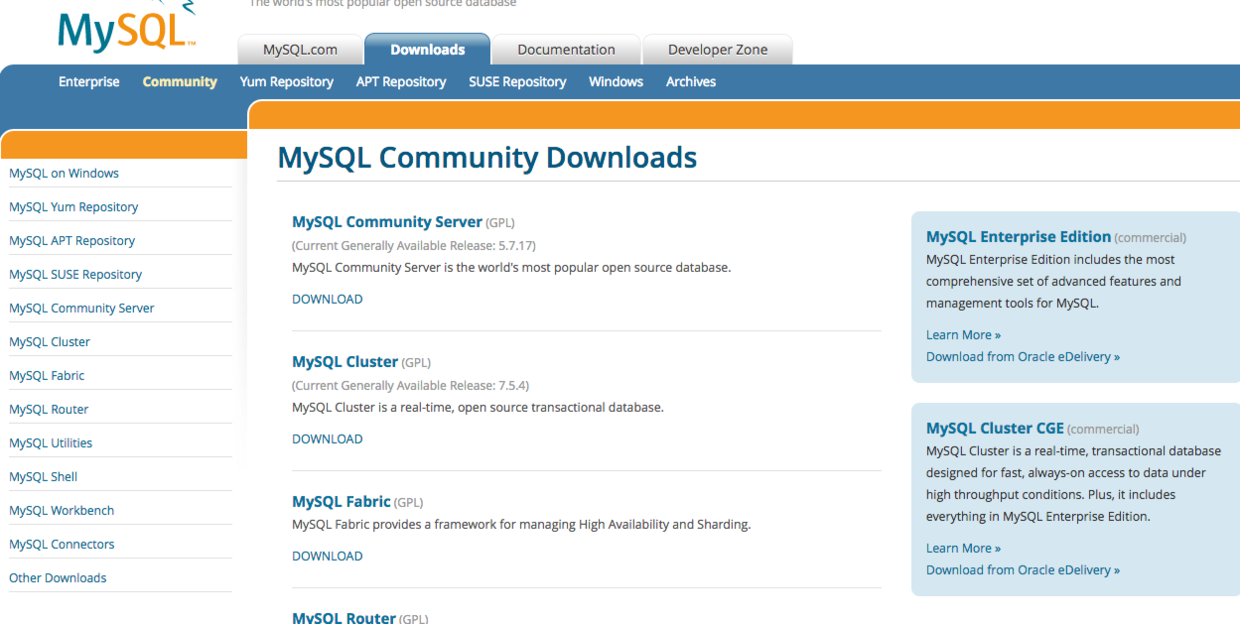Open MySQL Community Server sidebar link
1240x624 pixels.
pyautogui.click(x=82, y=308)
